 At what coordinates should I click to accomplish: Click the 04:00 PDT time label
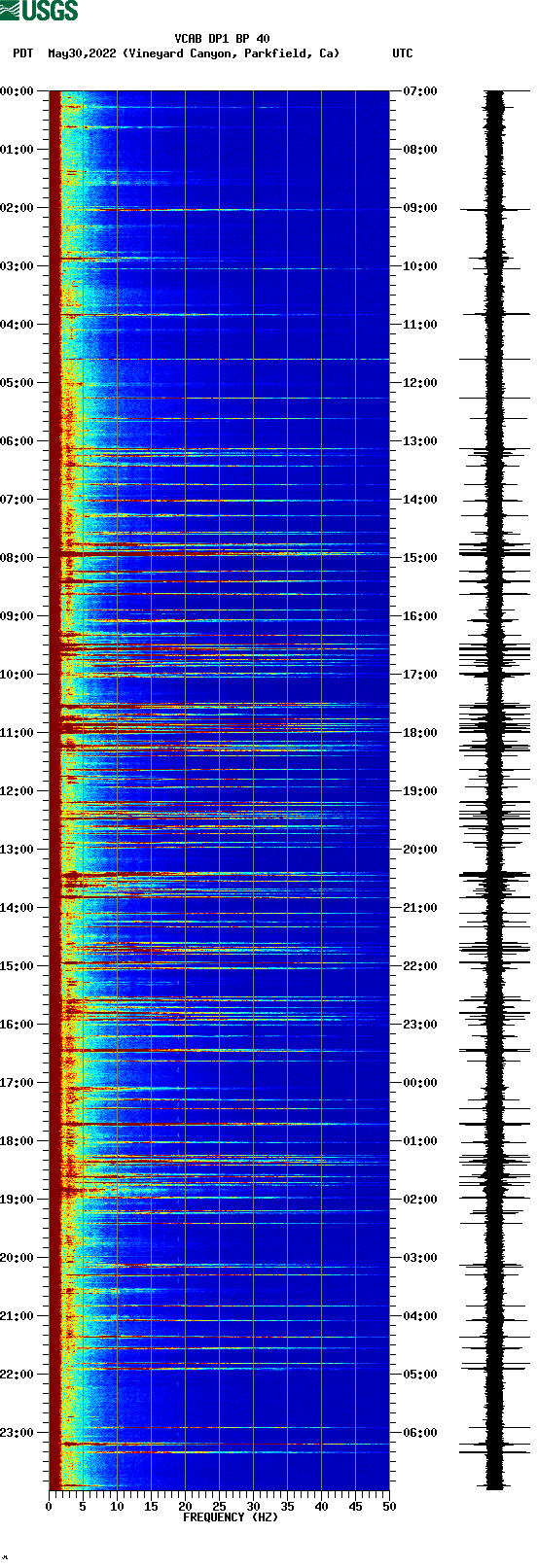(17, 325)
